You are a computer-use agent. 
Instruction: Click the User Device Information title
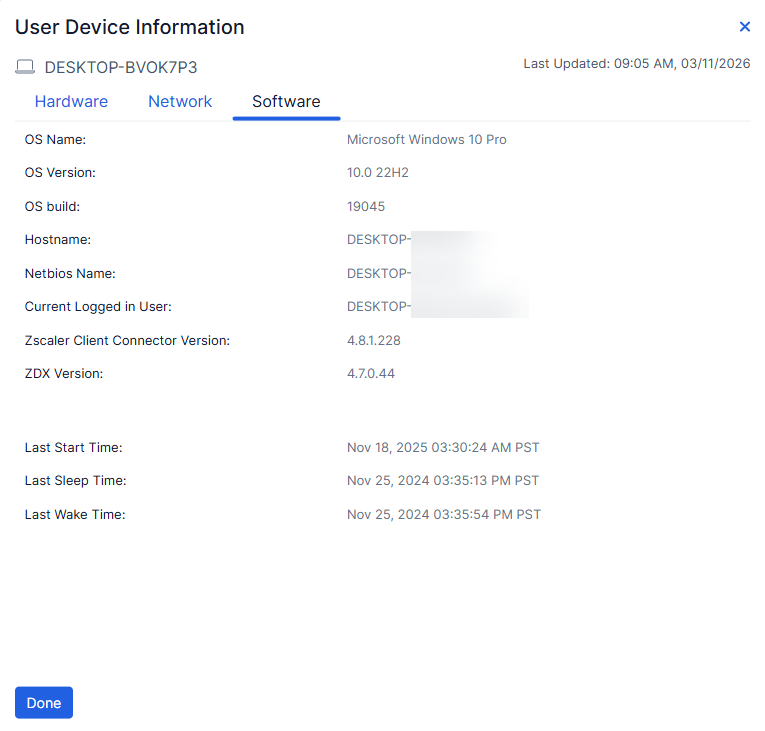(x=130, y=27)
